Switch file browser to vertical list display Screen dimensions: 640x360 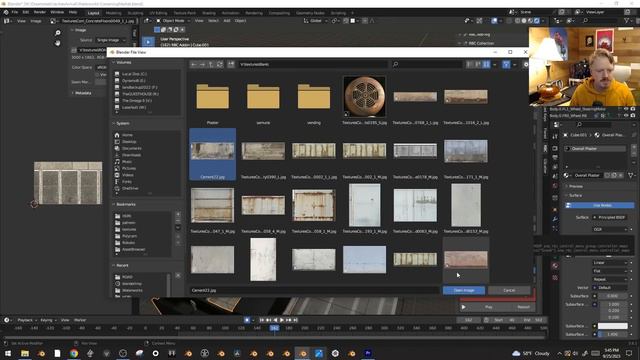[x=469, y=64]
